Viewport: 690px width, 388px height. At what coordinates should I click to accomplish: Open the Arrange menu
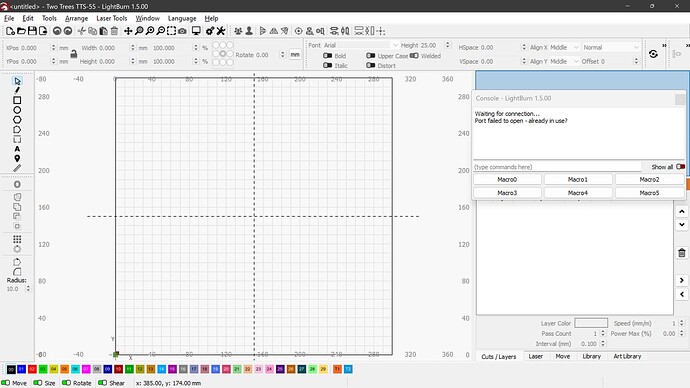[77, 18]
